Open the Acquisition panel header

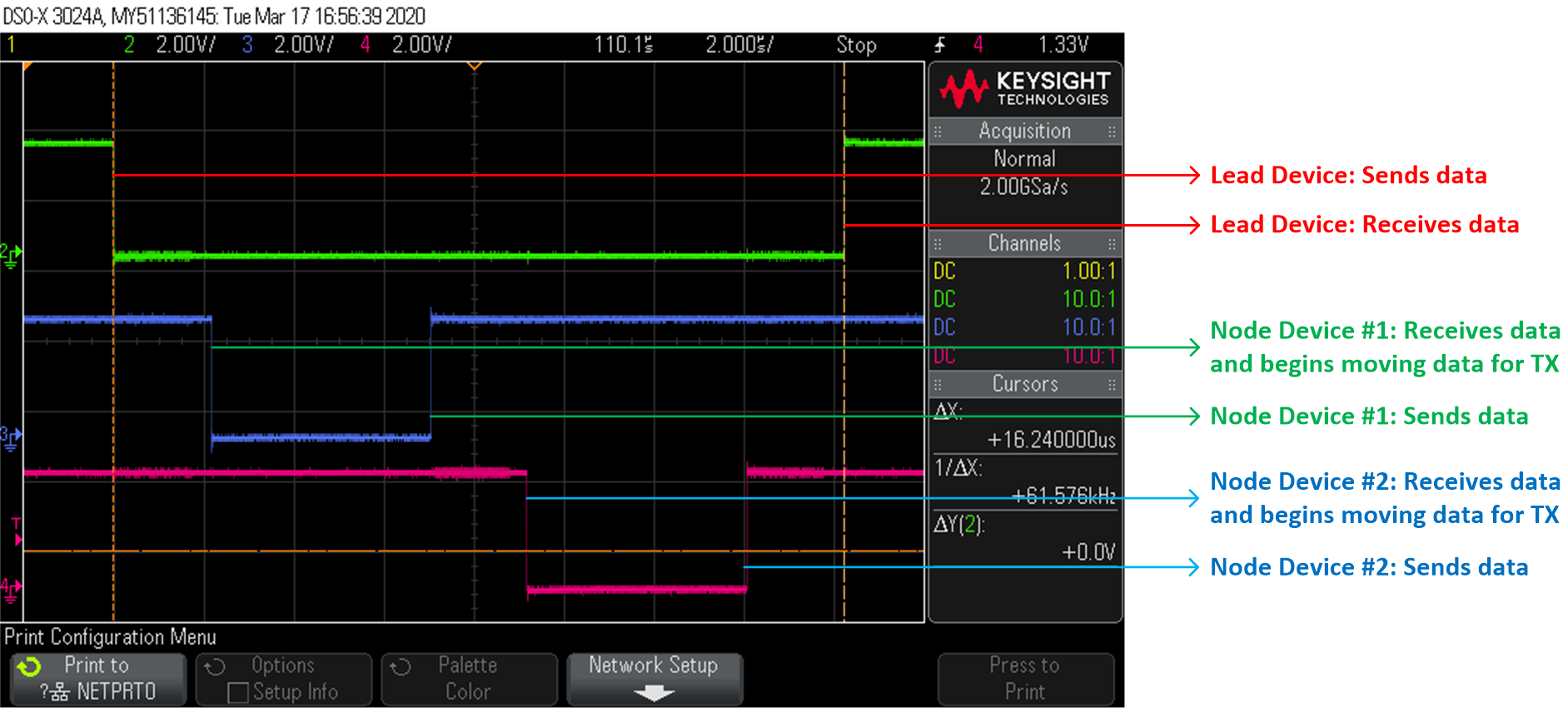pyautogui.click(x=1024, y=131)
